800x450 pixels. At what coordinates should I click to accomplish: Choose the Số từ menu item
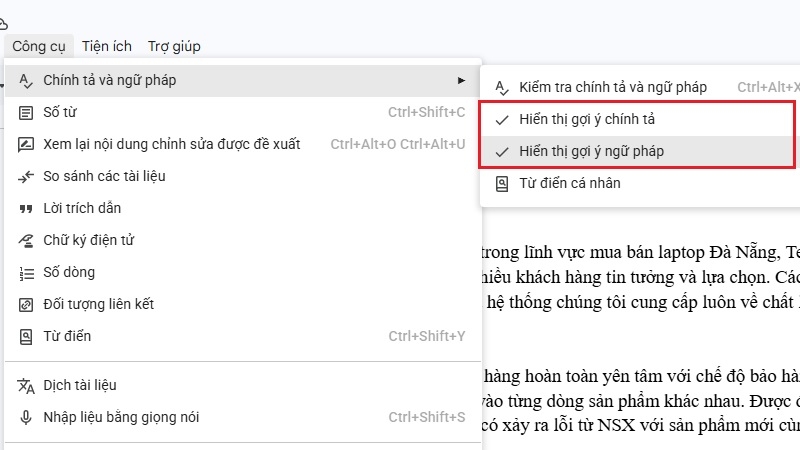coord(243,112)
